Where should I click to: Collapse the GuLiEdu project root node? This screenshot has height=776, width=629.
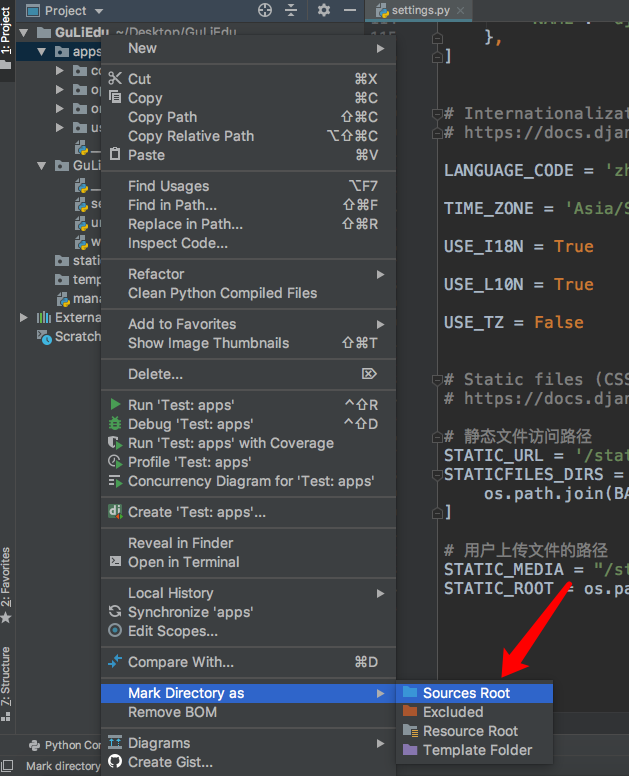23,33
